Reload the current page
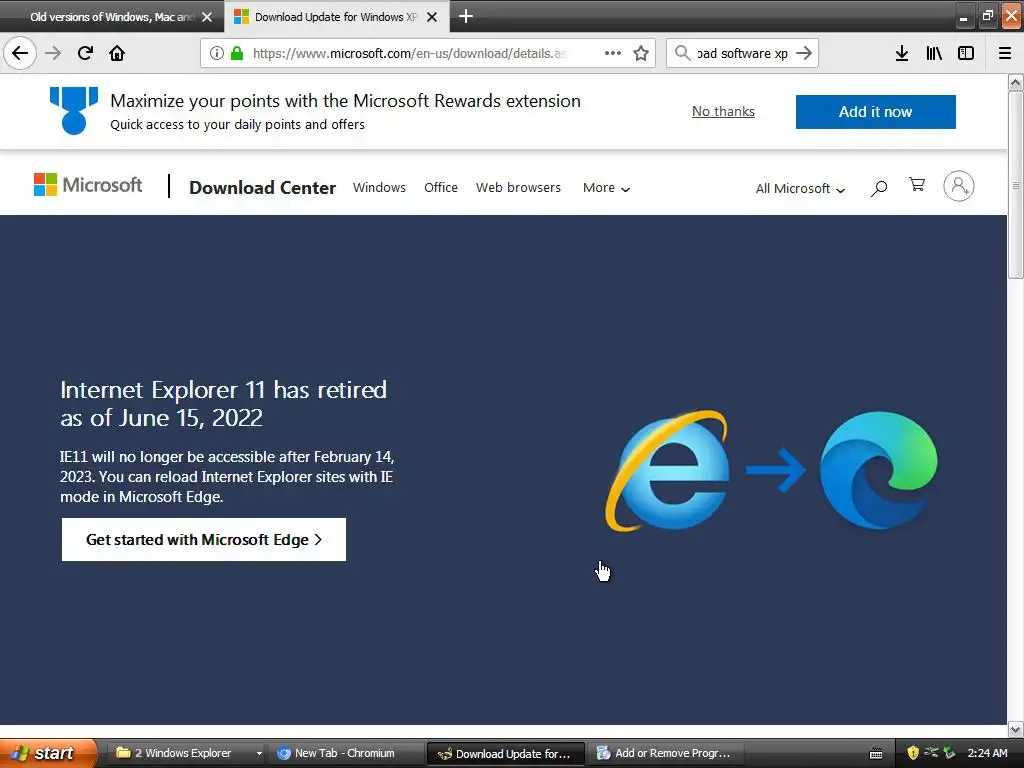The height and width of the screenshot is (768, 1024). click(x=85, y=53)
